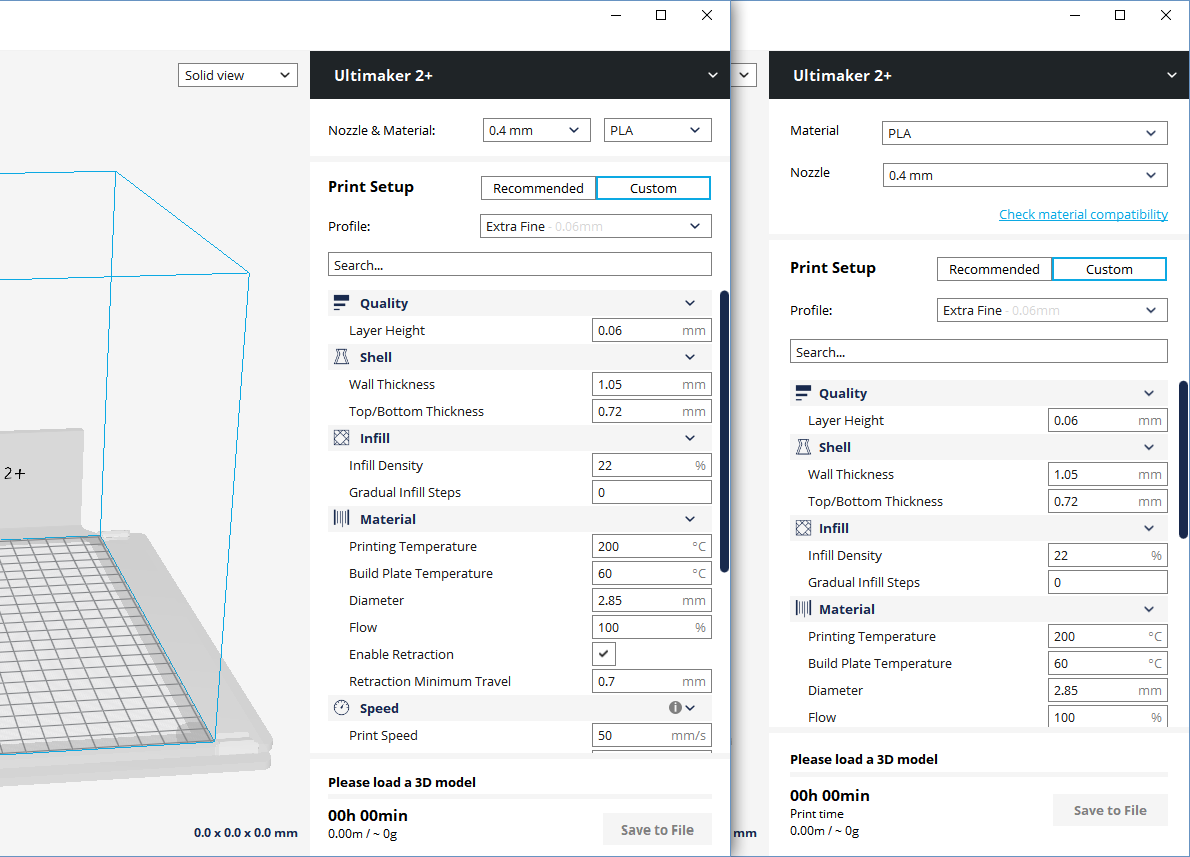Click Infill Density field in right window
This screenshot has width=1190, height=857.
pyautogui.click(x=1108, y=555)
